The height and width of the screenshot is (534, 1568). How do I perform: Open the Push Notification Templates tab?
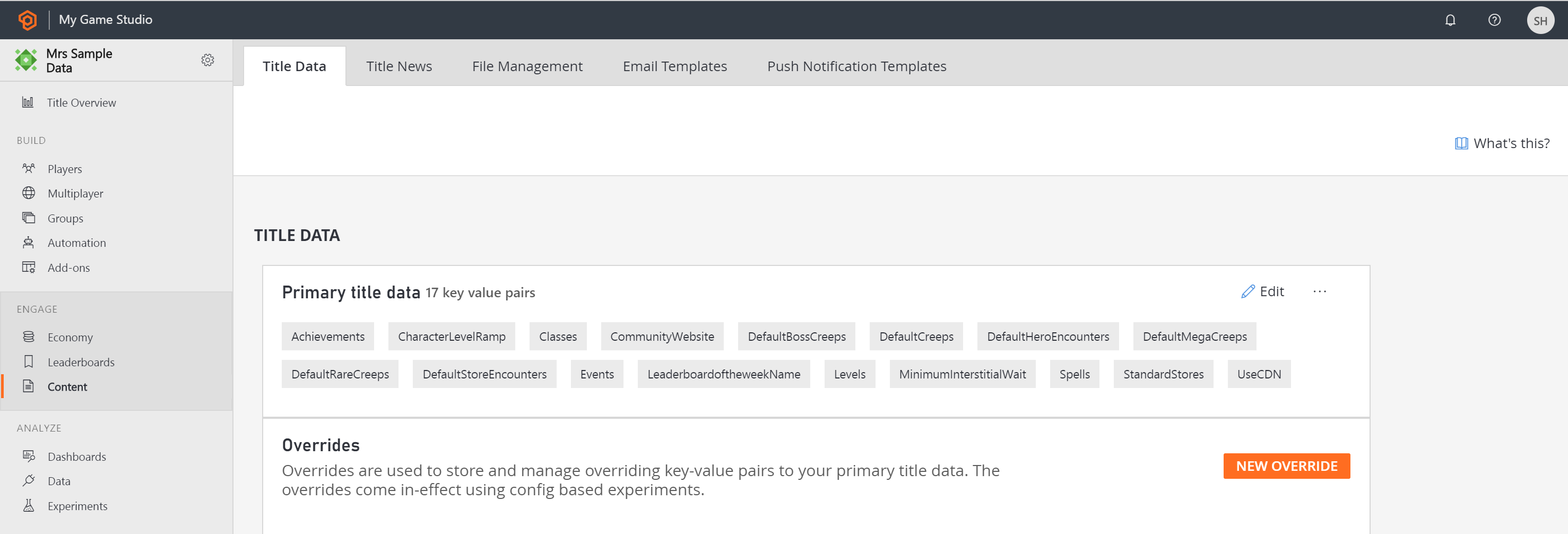(x=856, y=66)
